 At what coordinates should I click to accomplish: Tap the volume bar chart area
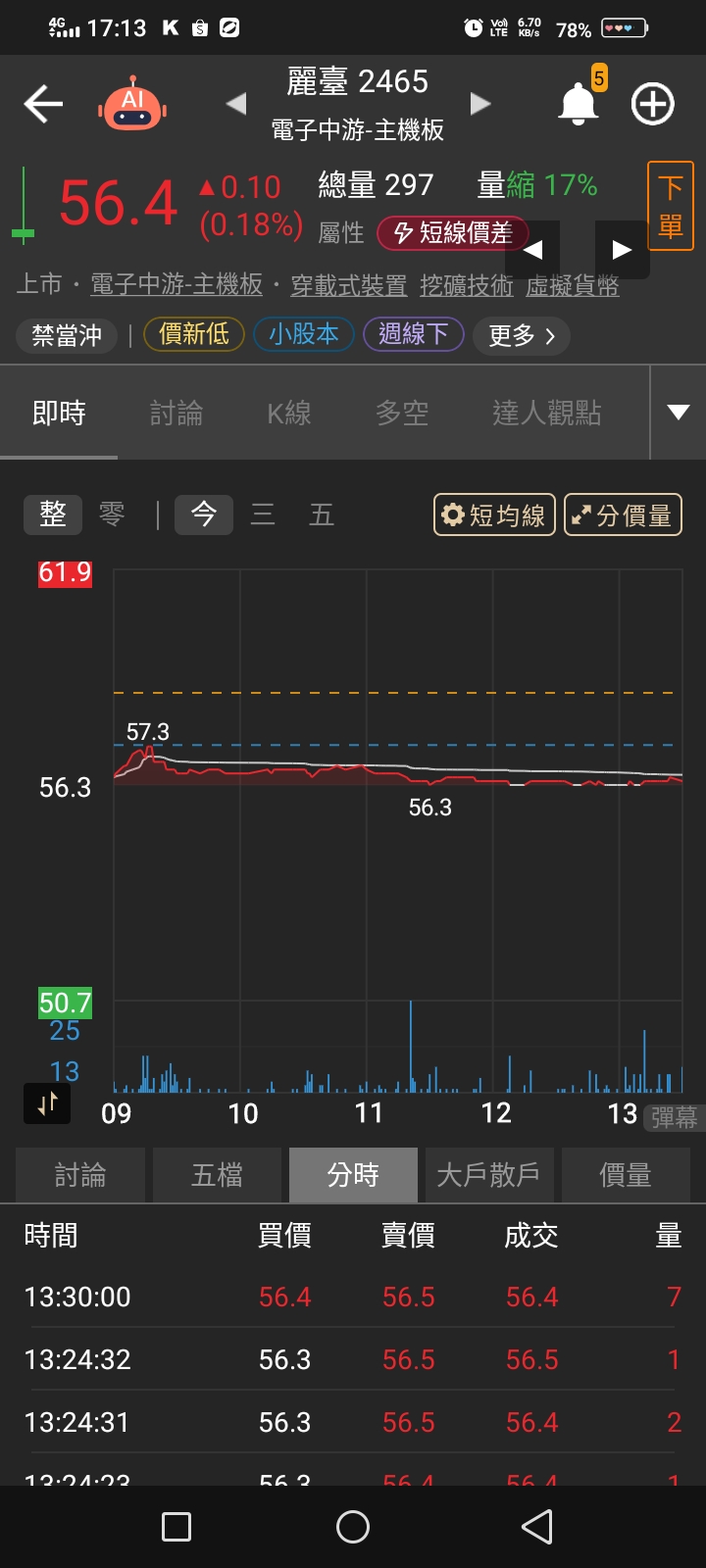398,1047
